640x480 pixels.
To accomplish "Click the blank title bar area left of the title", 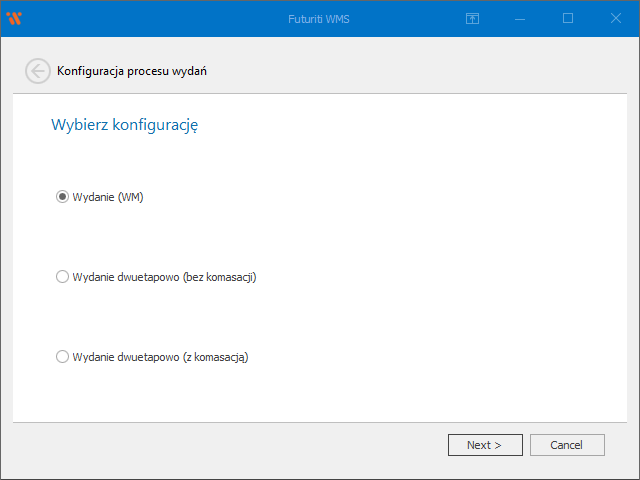I will 150,18.
